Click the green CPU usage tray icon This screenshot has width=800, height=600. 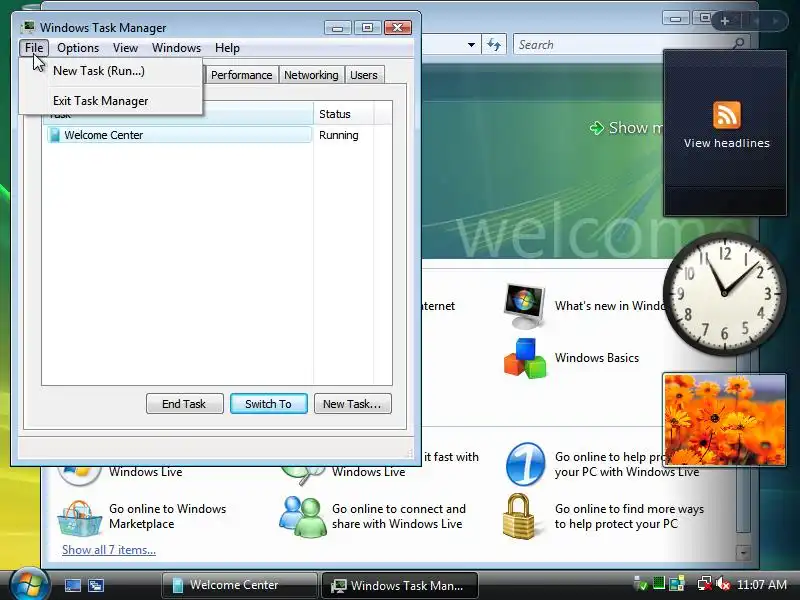[659, 583]
